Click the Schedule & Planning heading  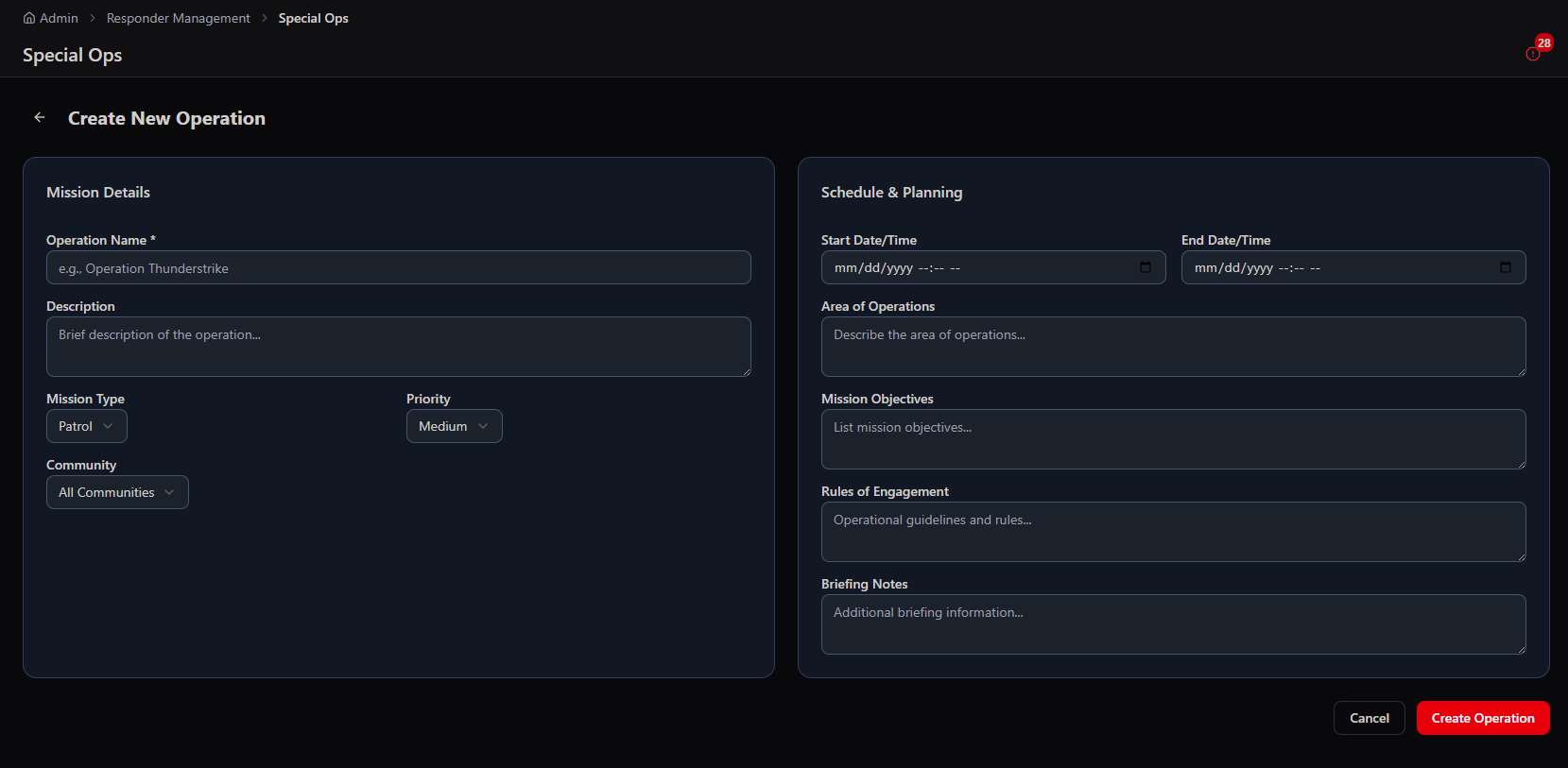pyautogui.click(x=891, y=192)
